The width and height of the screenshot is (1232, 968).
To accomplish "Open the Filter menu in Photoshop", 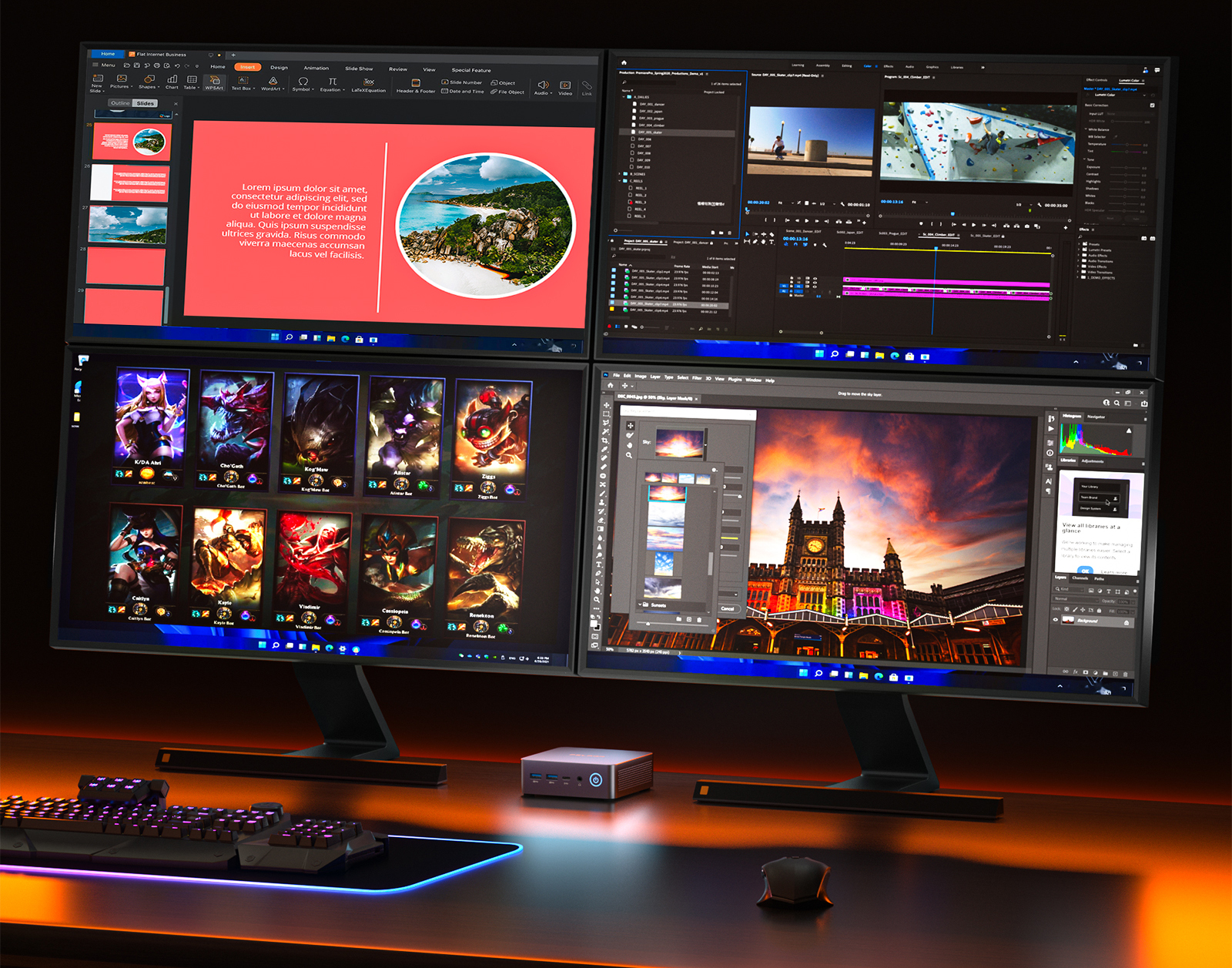I will point(697,378).
